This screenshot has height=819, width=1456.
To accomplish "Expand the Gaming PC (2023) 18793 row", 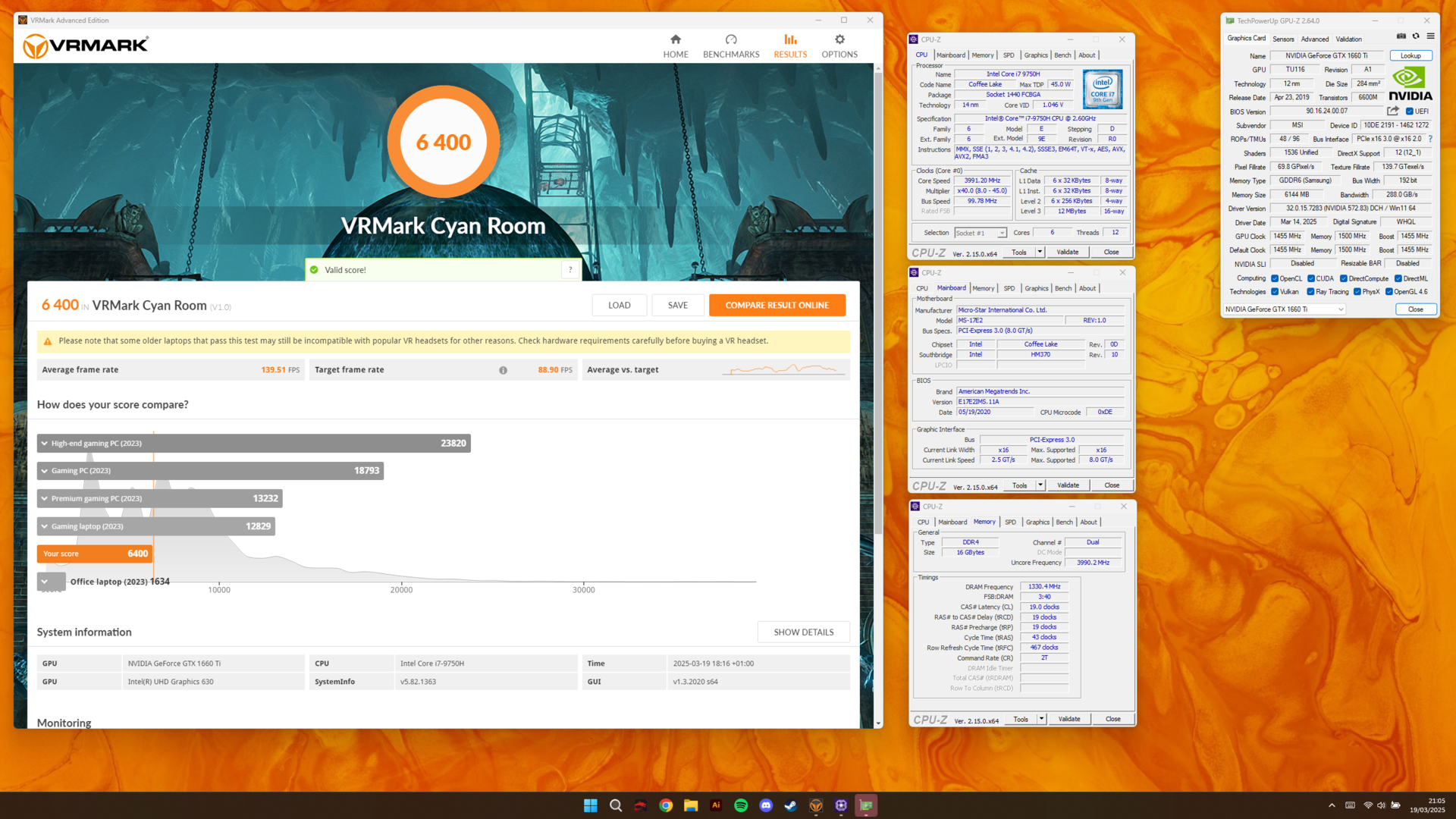I will (210, 471).
